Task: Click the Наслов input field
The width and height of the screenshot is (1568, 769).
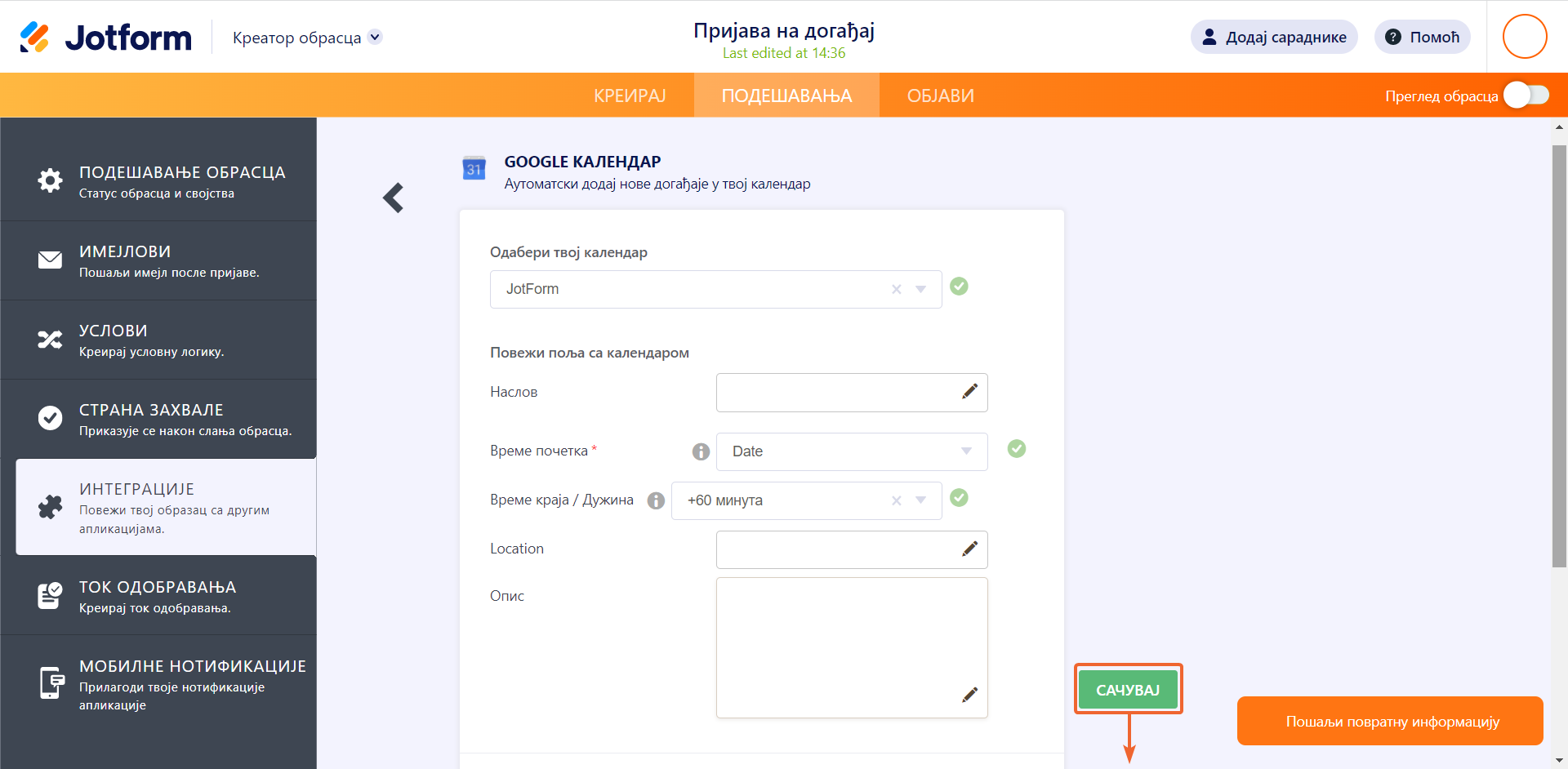Action: 852,393
